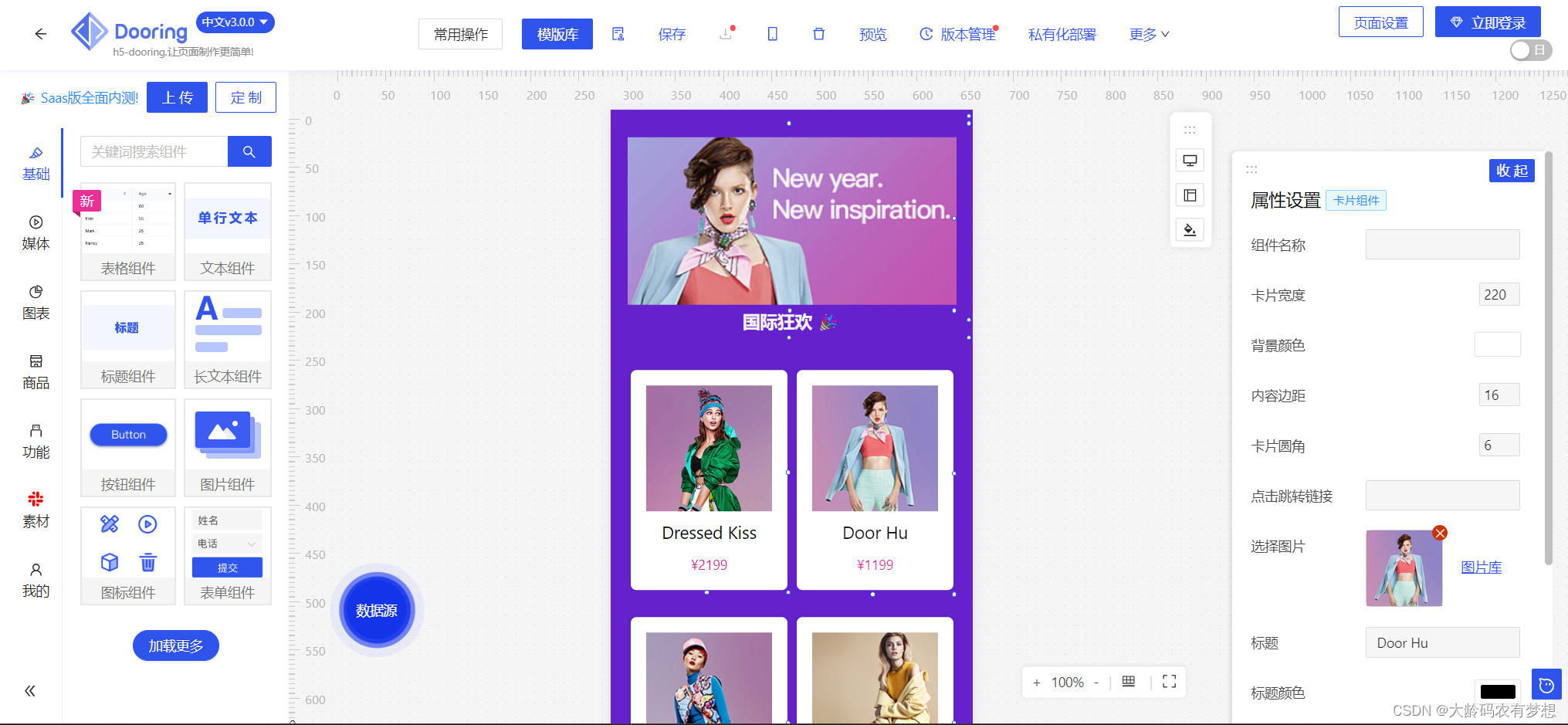This screenshot has width=1568, height=725.
Task: Remove the selected image via the × badge
Action: [x=1439, y=533]
